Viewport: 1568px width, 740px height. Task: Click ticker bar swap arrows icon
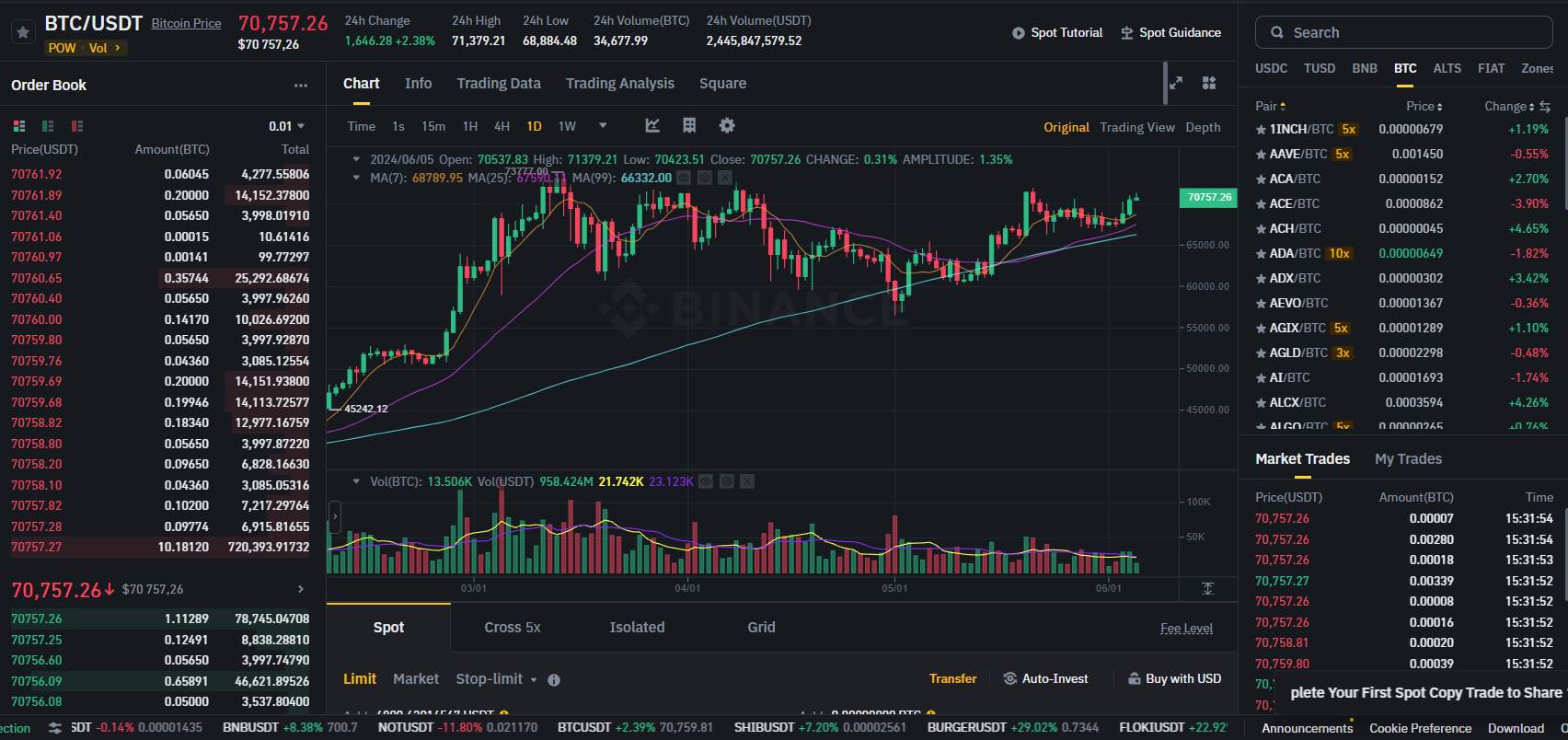tap(55, 728)
